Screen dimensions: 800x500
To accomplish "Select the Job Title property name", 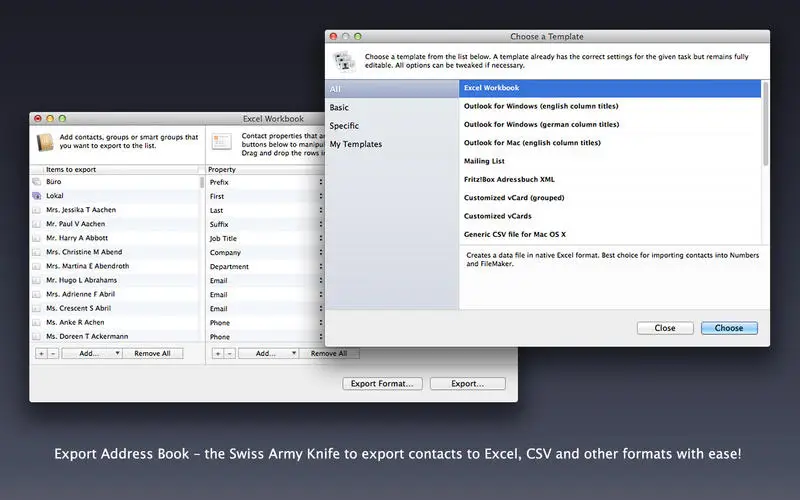I will tap(223, 238).
